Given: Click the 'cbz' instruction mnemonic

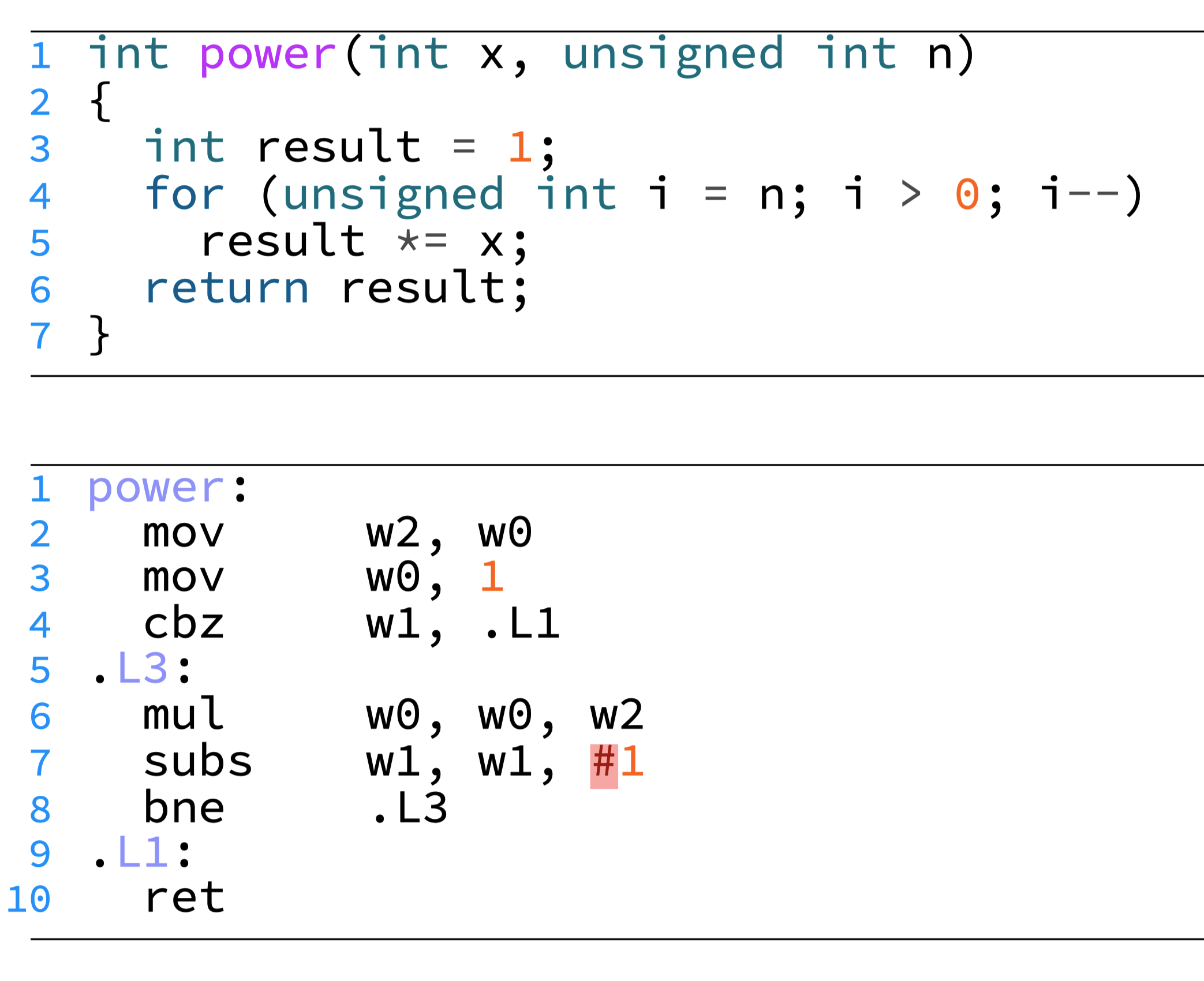Looking at the screenshot, I should point(184,624).
